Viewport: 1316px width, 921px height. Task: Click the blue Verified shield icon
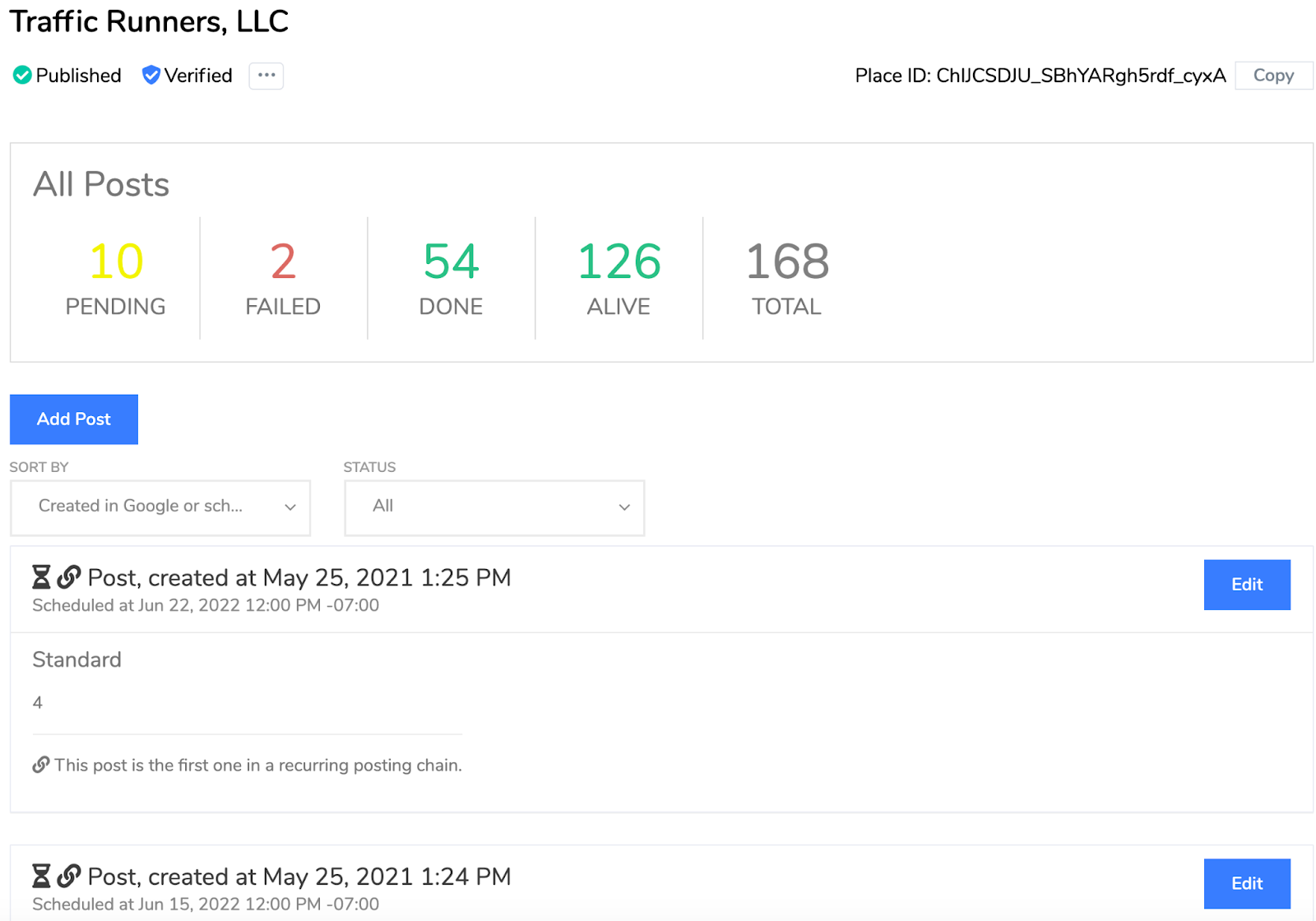tap(151, 76)
